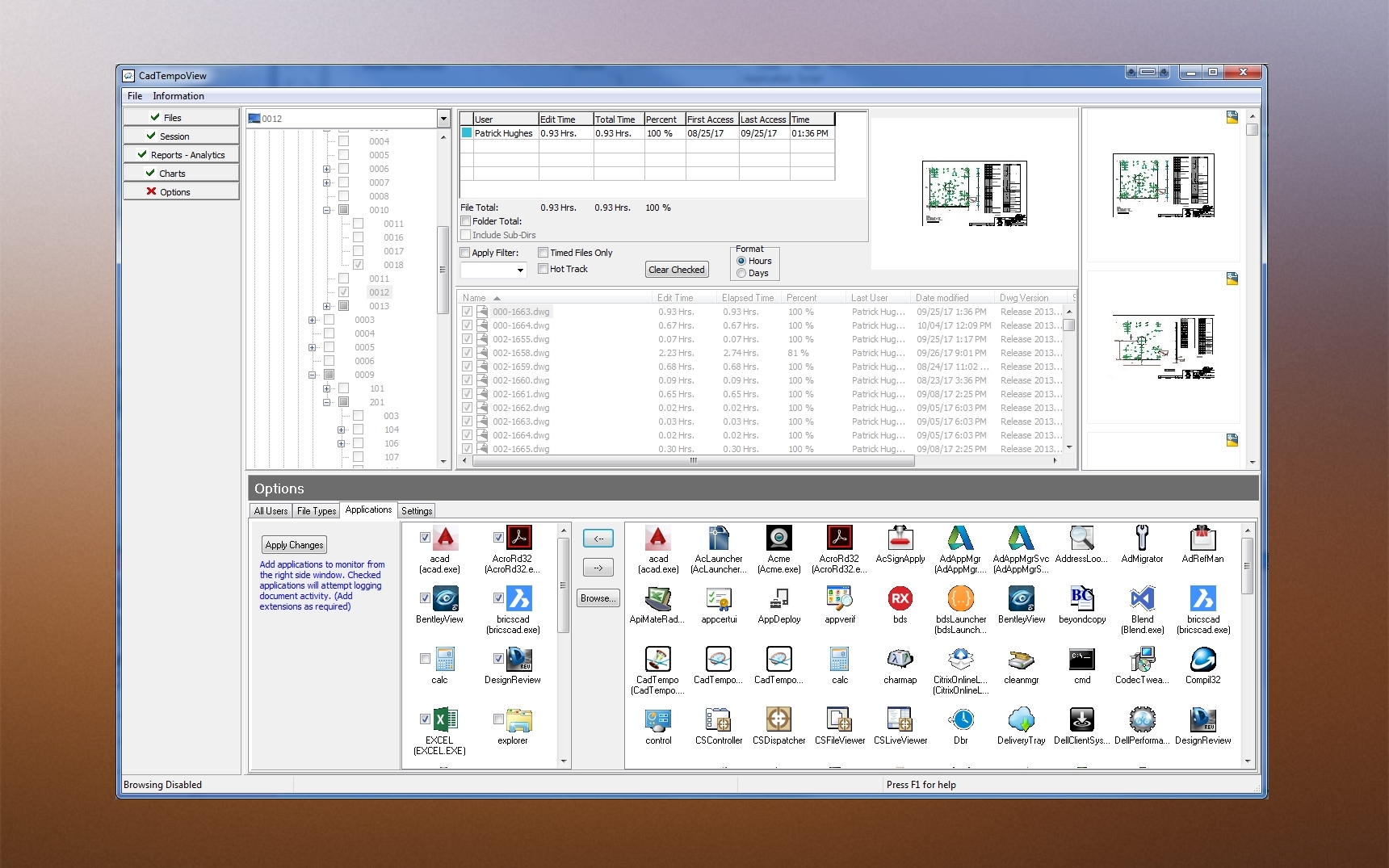Select the cleanmgr application icon
The height and width of the screenshot is (868, 1389).
tap(1021, 660)
